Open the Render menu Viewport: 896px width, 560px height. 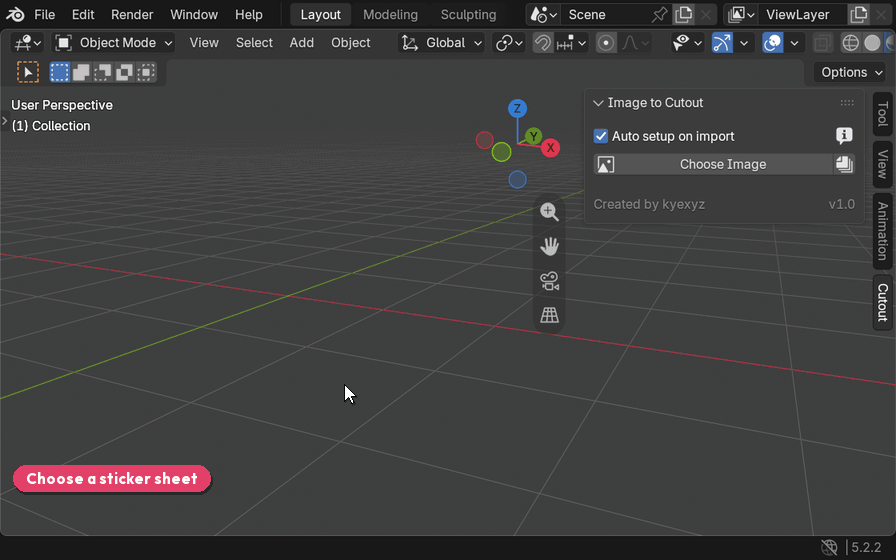(132, 14)
